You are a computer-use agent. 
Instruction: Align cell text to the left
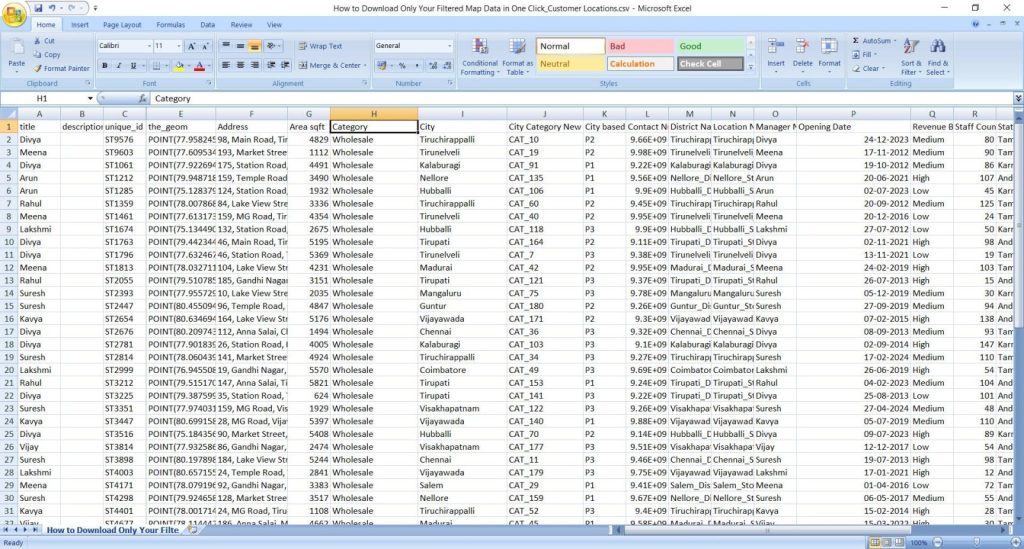coord(226,65)
